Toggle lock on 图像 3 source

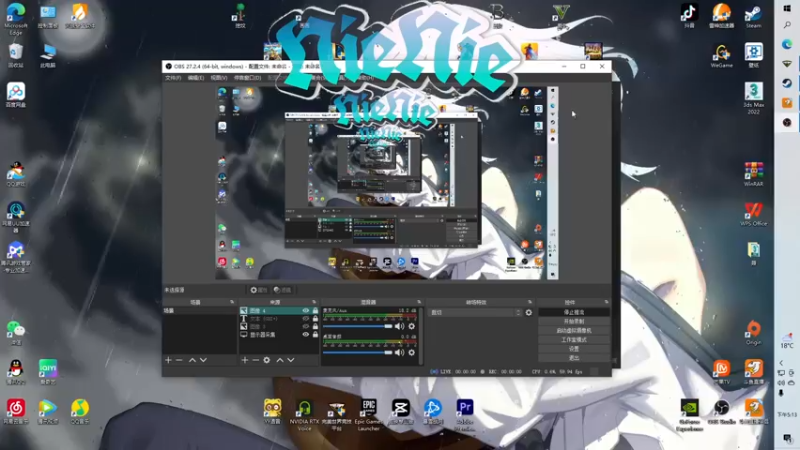(x=315, y=327)
